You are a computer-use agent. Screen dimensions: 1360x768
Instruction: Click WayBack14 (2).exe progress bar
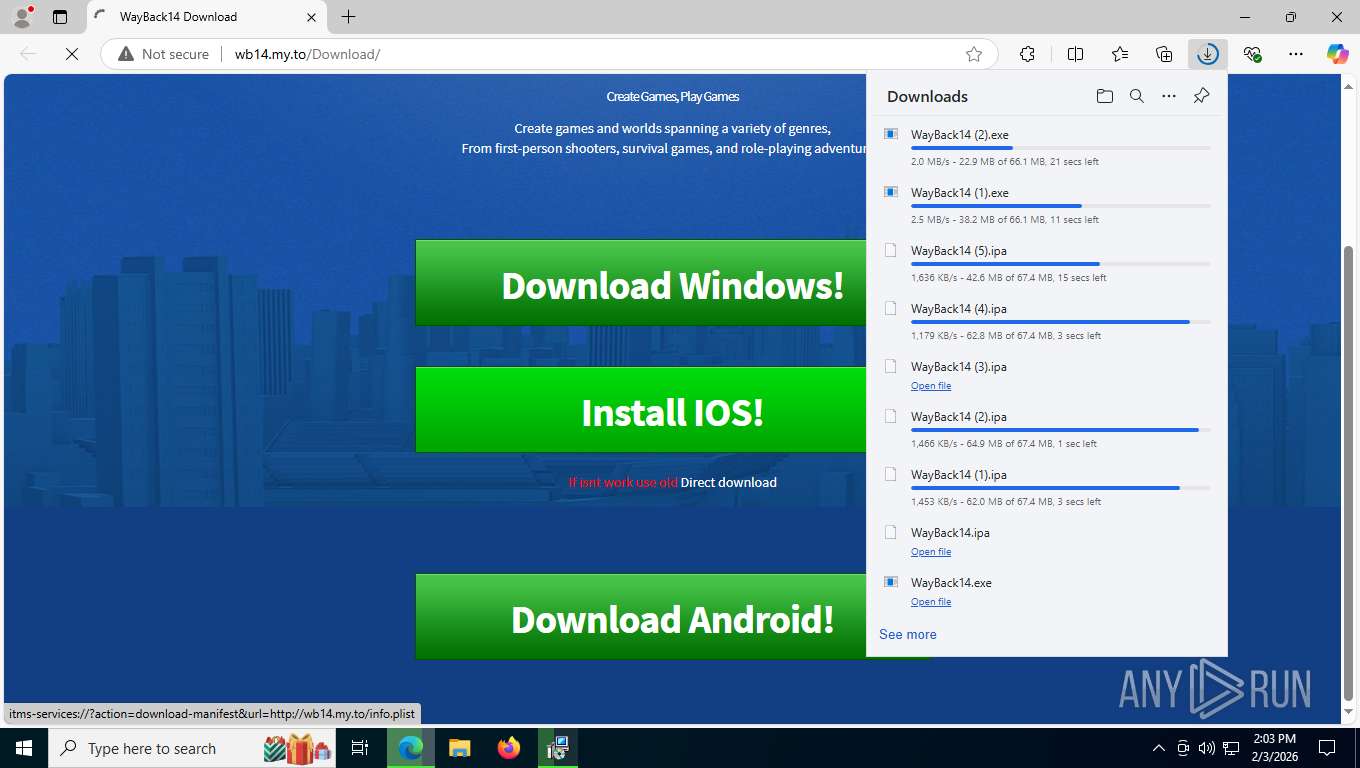tap(1061, 148)
